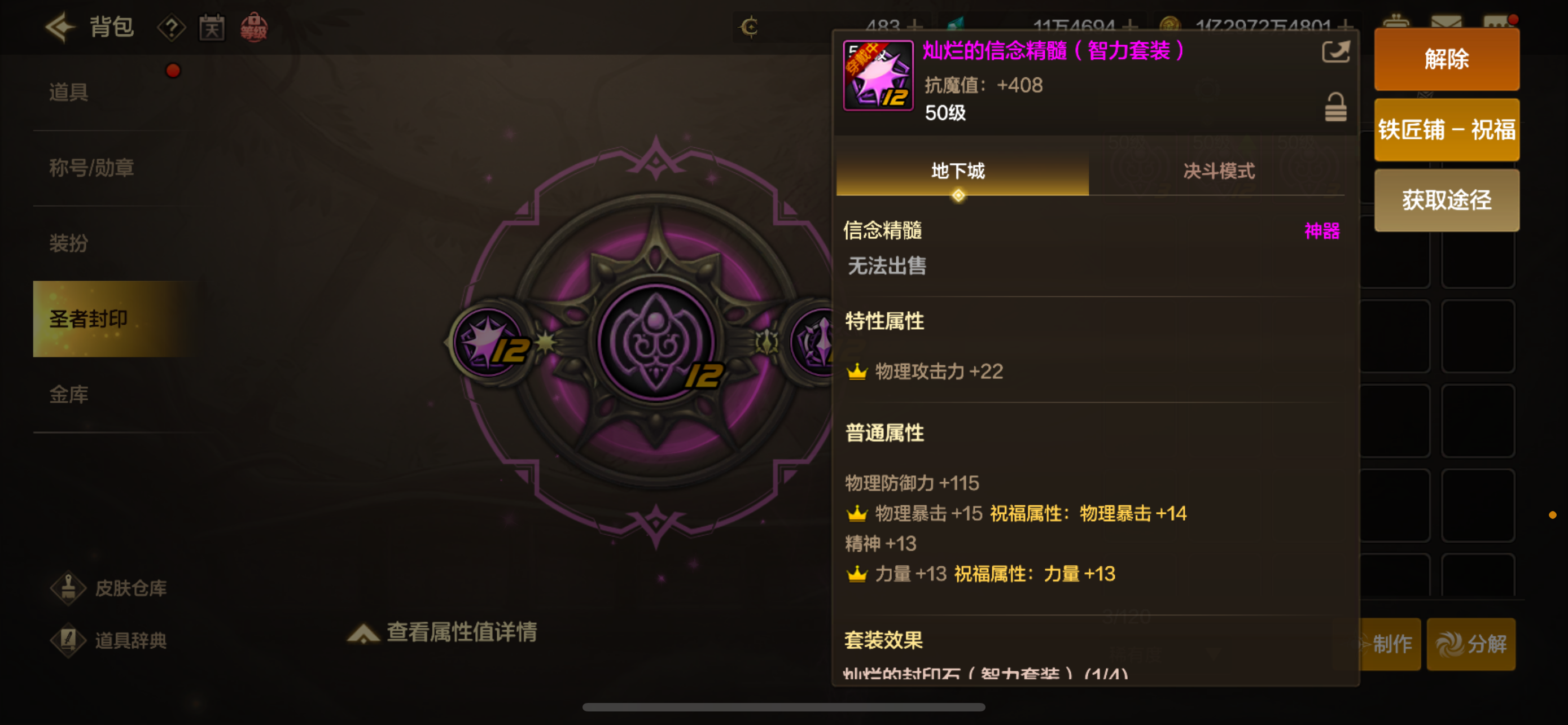The width and height of the screenshot is (1568, 725).
Task: Click the share icon in item tooltip
Action: point(1335,51)
